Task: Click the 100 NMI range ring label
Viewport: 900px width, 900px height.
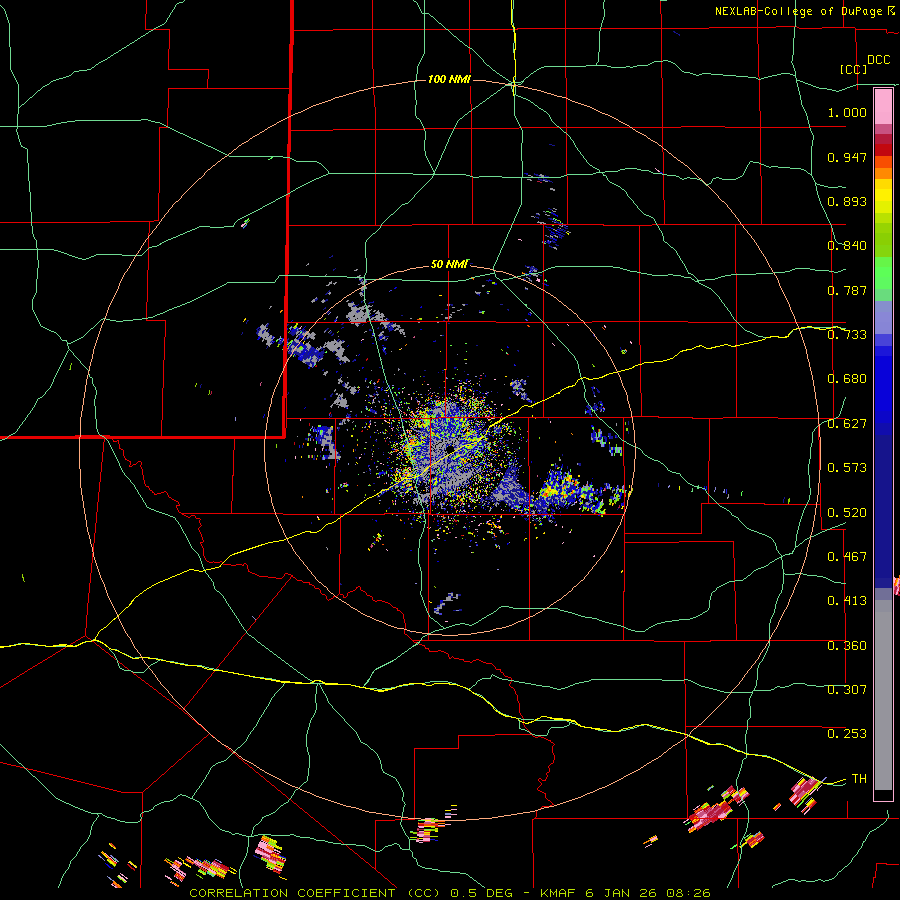Action: click(449, 79)
